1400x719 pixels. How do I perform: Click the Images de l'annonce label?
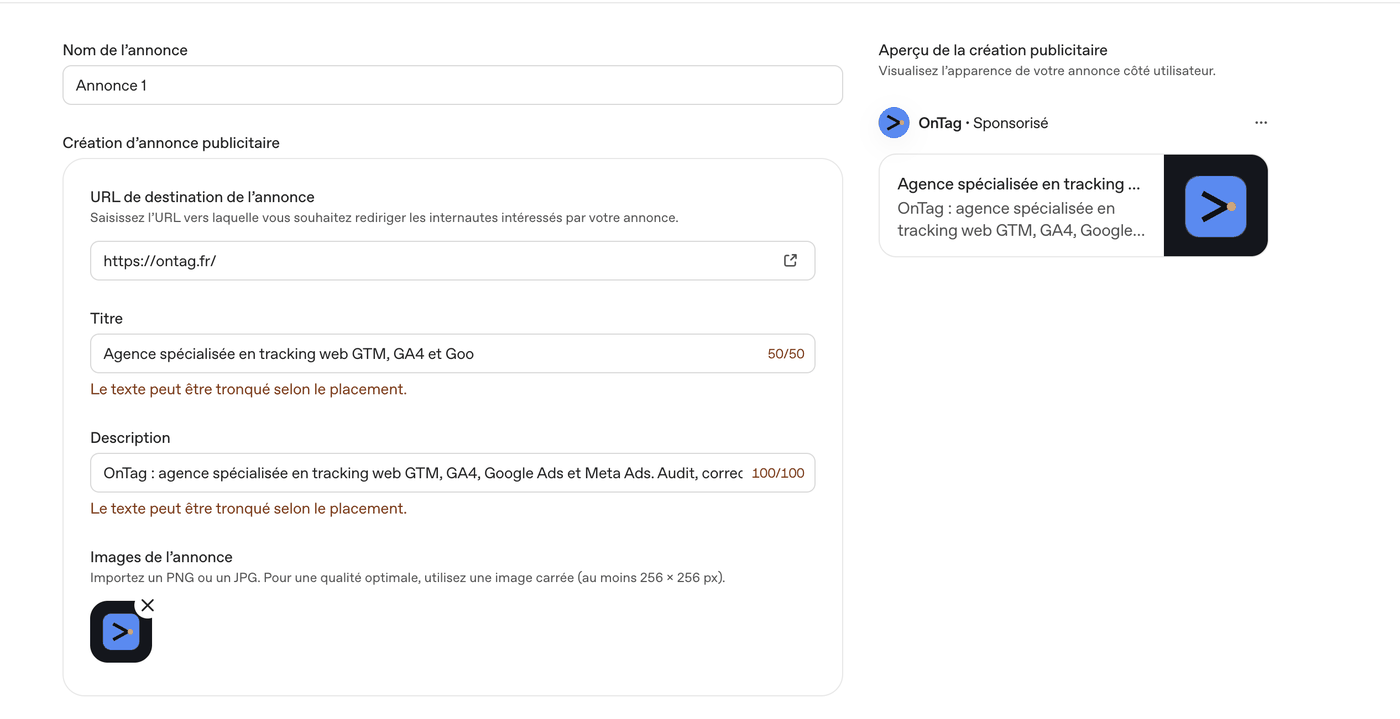tap(161, 557)
